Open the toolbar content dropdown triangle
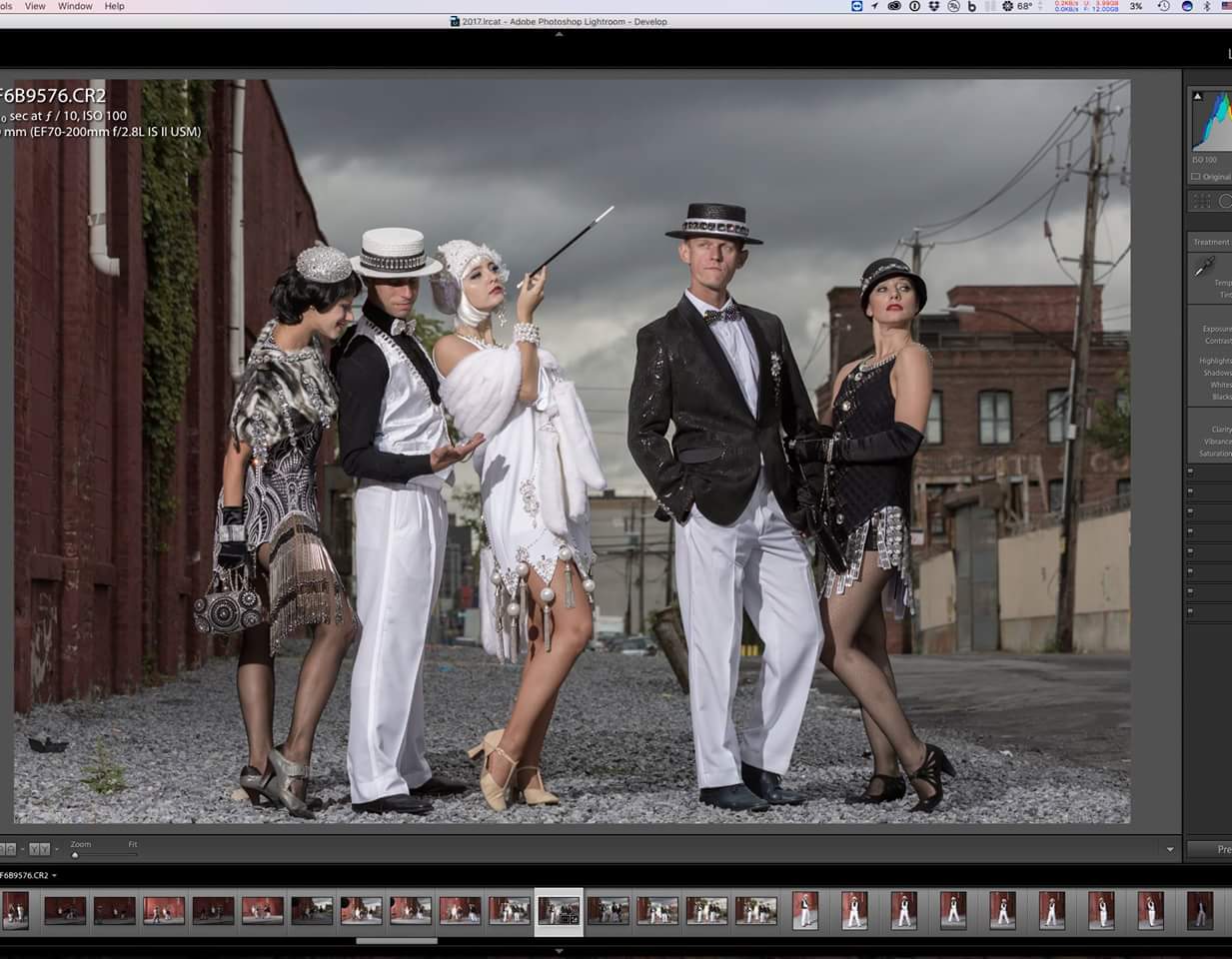Viewport: 1232px width, 959px height. coord(1170,850)
